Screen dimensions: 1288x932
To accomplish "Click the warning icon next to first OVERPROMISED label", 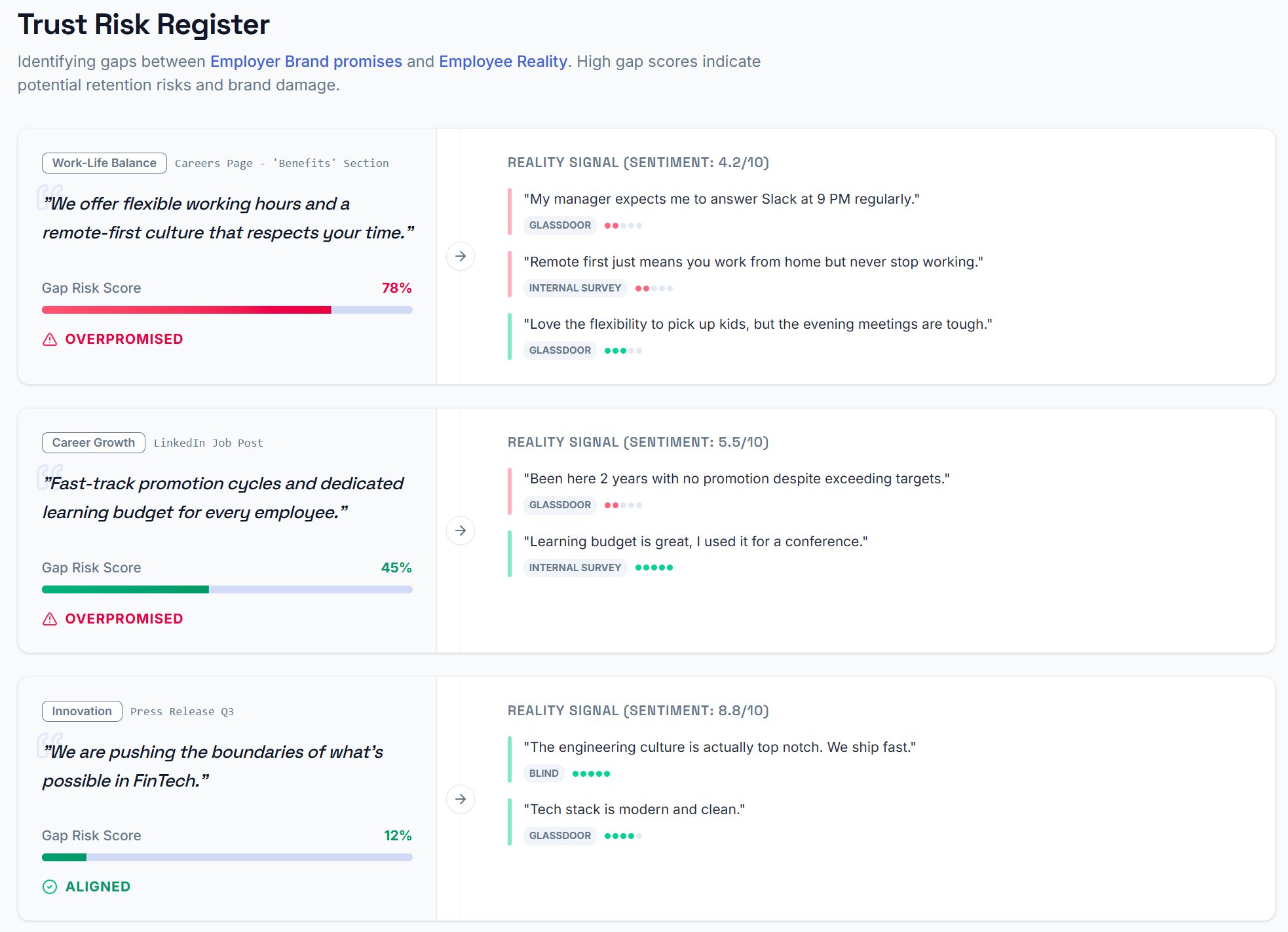I will coord(50,339).
